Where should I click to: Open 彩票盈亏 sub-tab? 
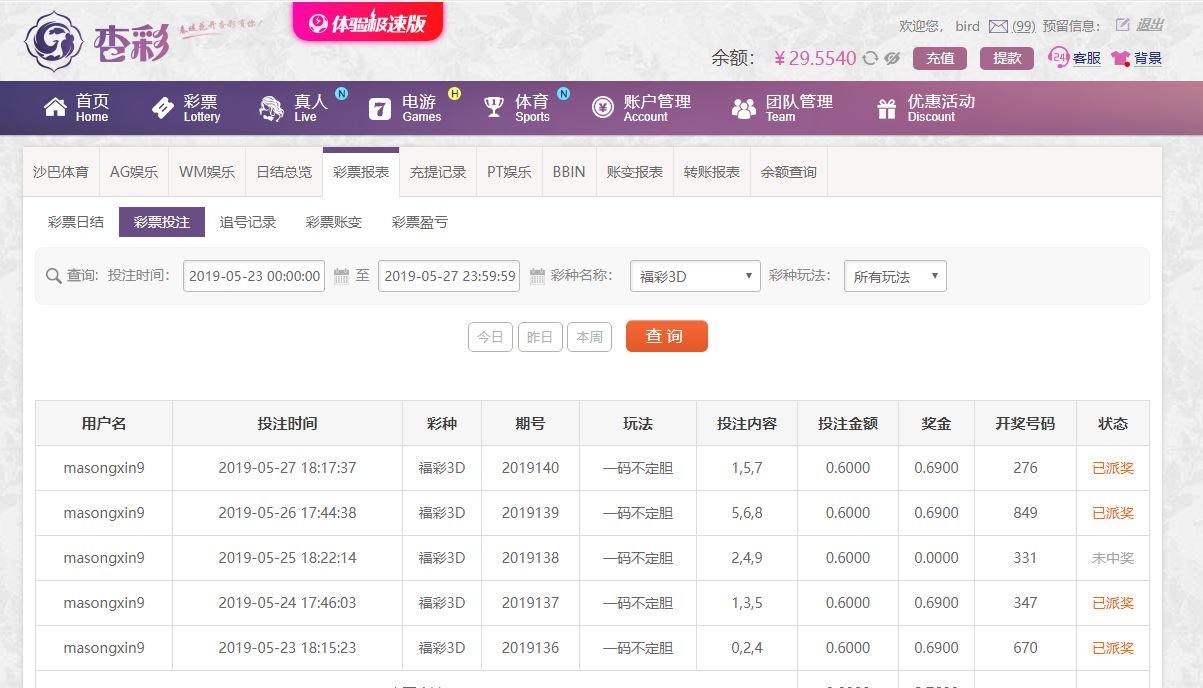420,222
